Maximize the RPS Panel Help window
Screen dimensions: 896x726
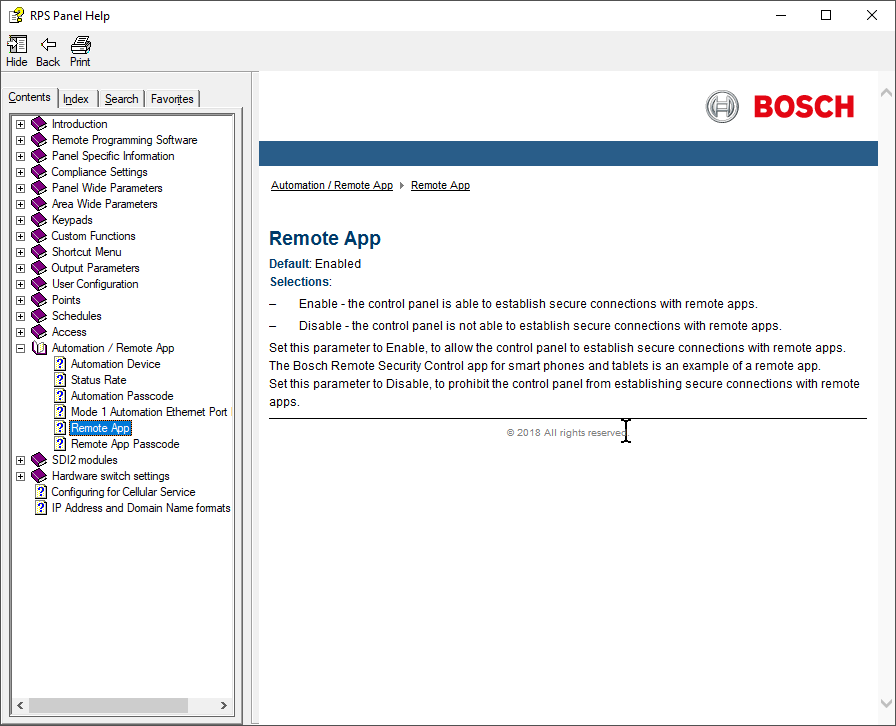(x=826, y=15)
